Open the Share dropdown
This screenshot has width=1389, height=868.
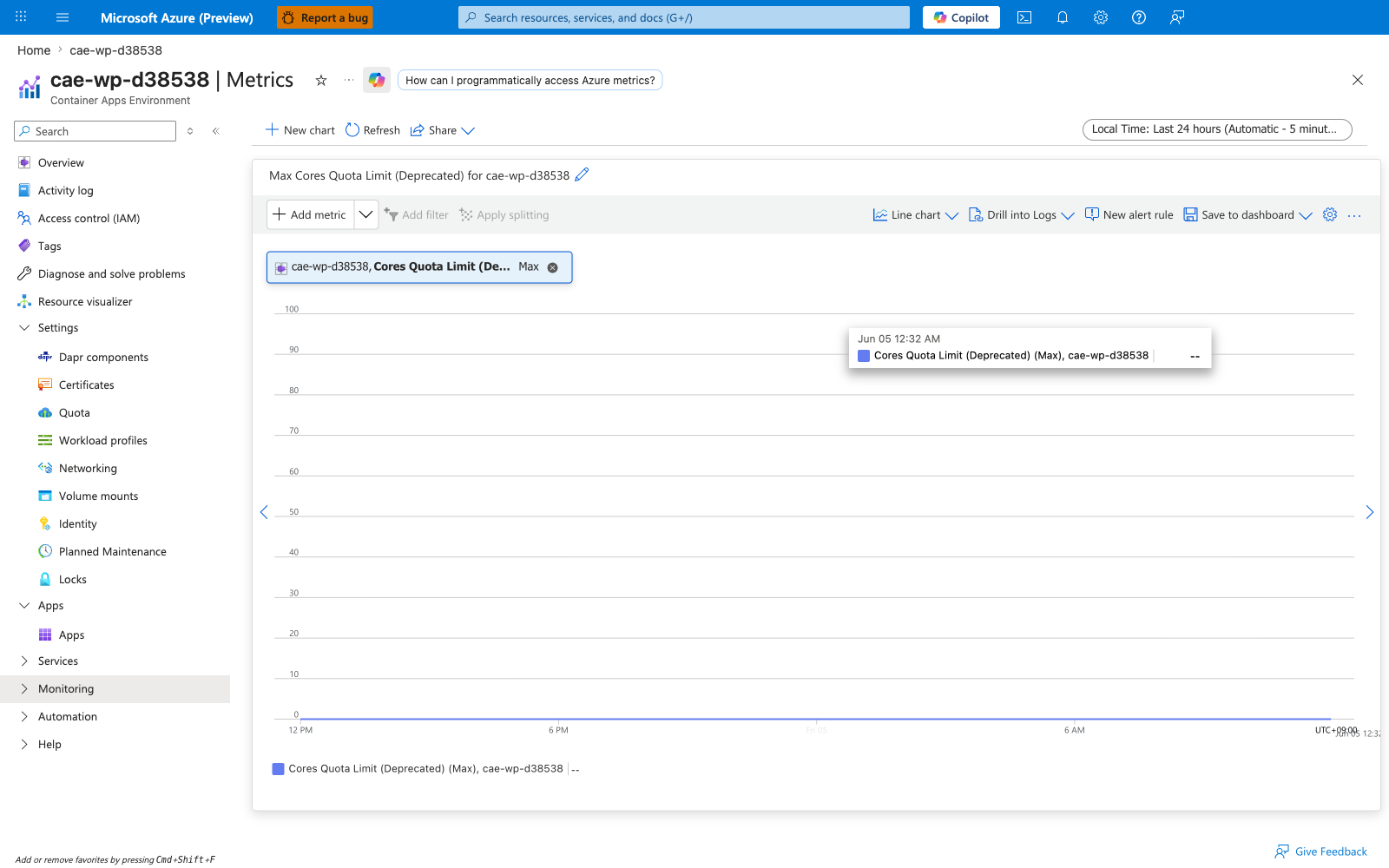pyautogui.click(x=442, y=130)
